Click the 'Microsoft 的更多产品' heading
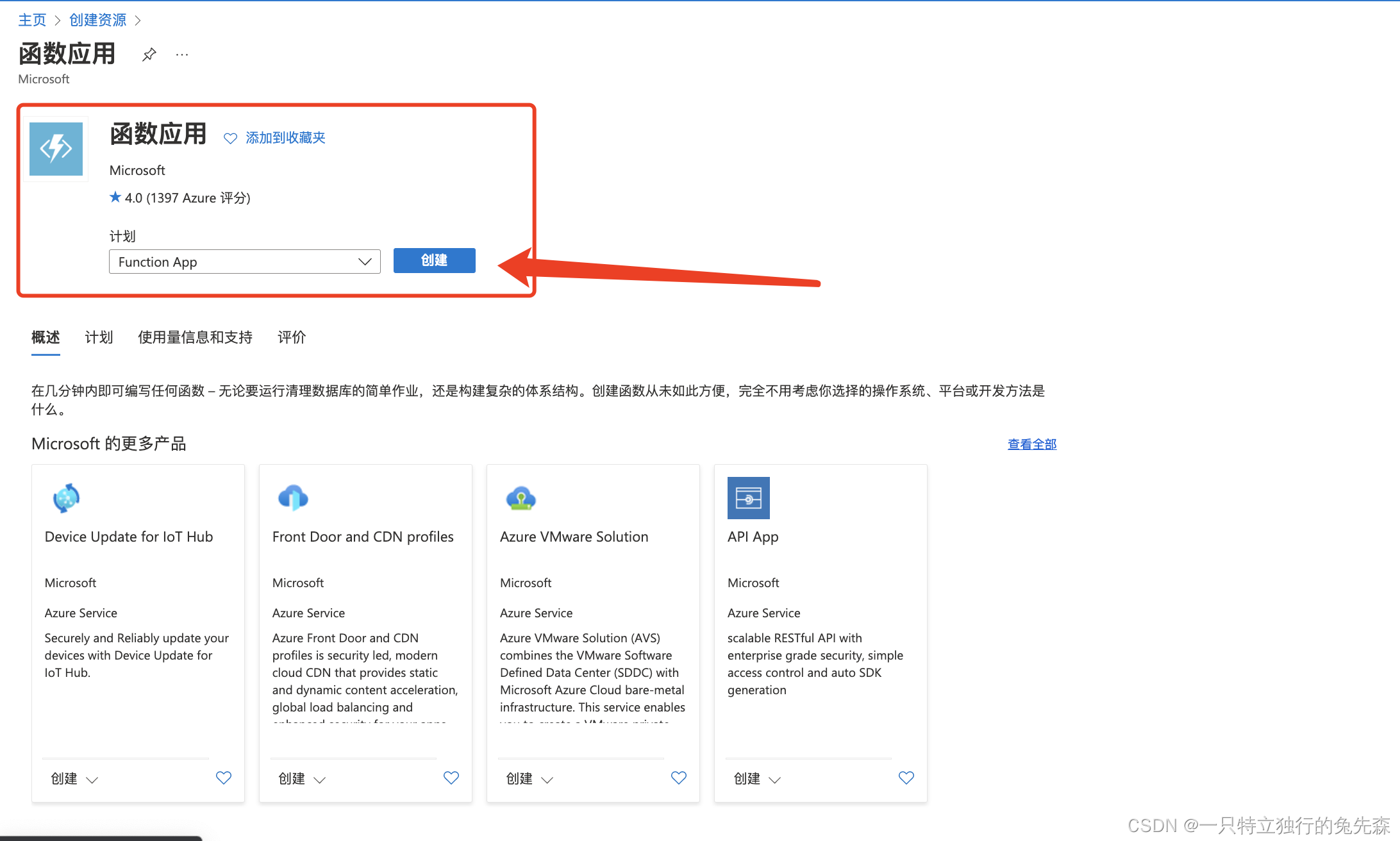 109,444
